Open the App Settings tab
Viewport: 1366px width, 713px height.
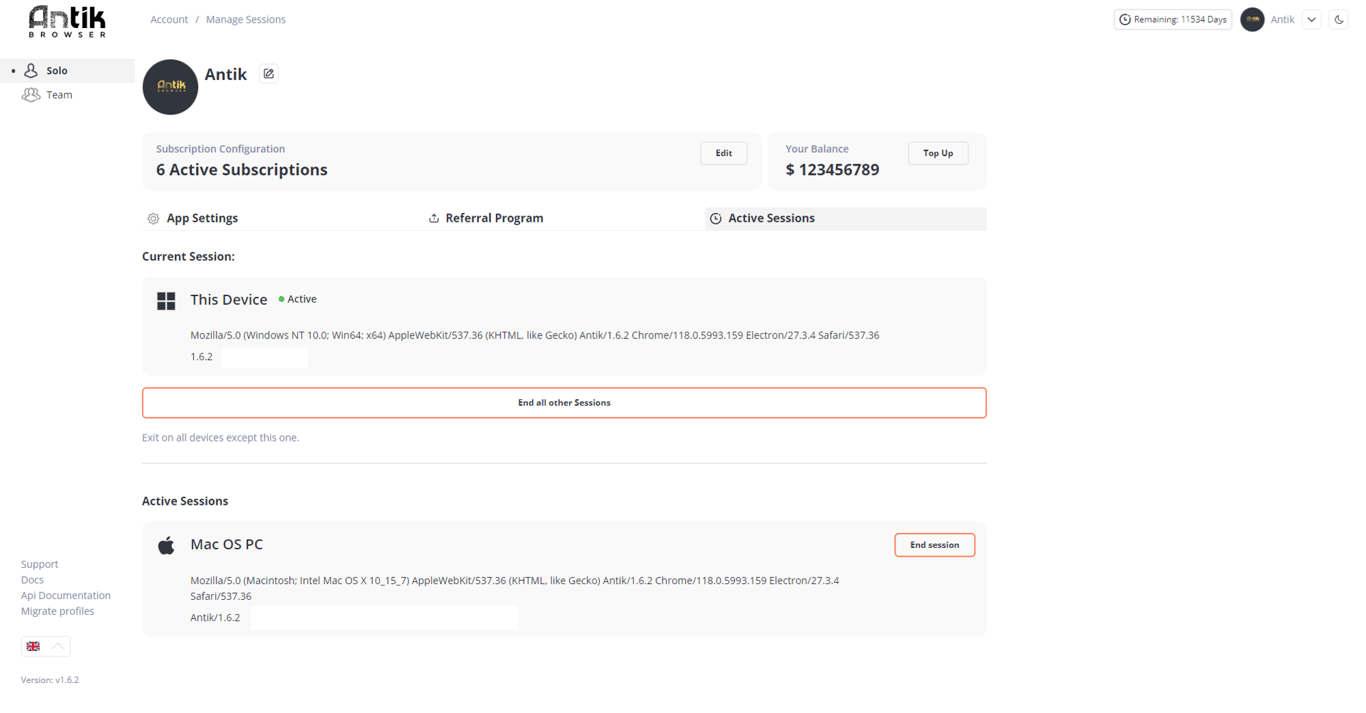point(282,218)
